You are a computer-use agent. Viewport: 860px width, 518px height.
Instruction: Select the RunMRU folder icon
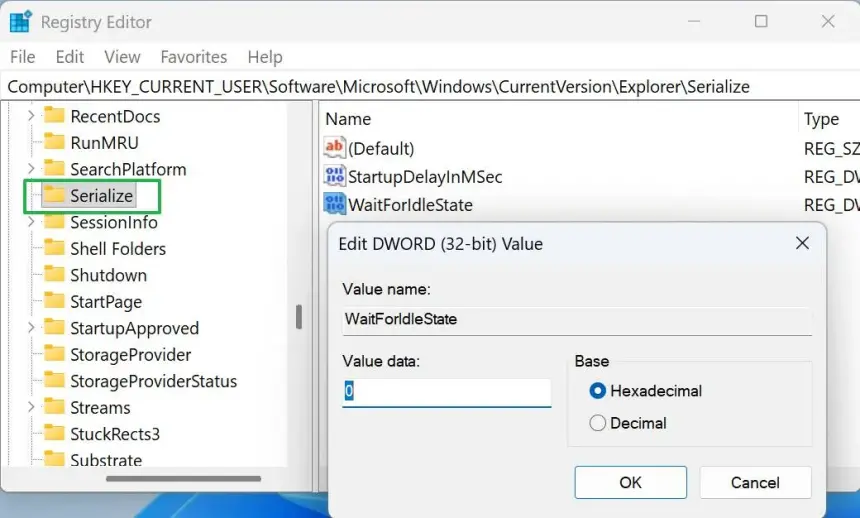(54, 143)
